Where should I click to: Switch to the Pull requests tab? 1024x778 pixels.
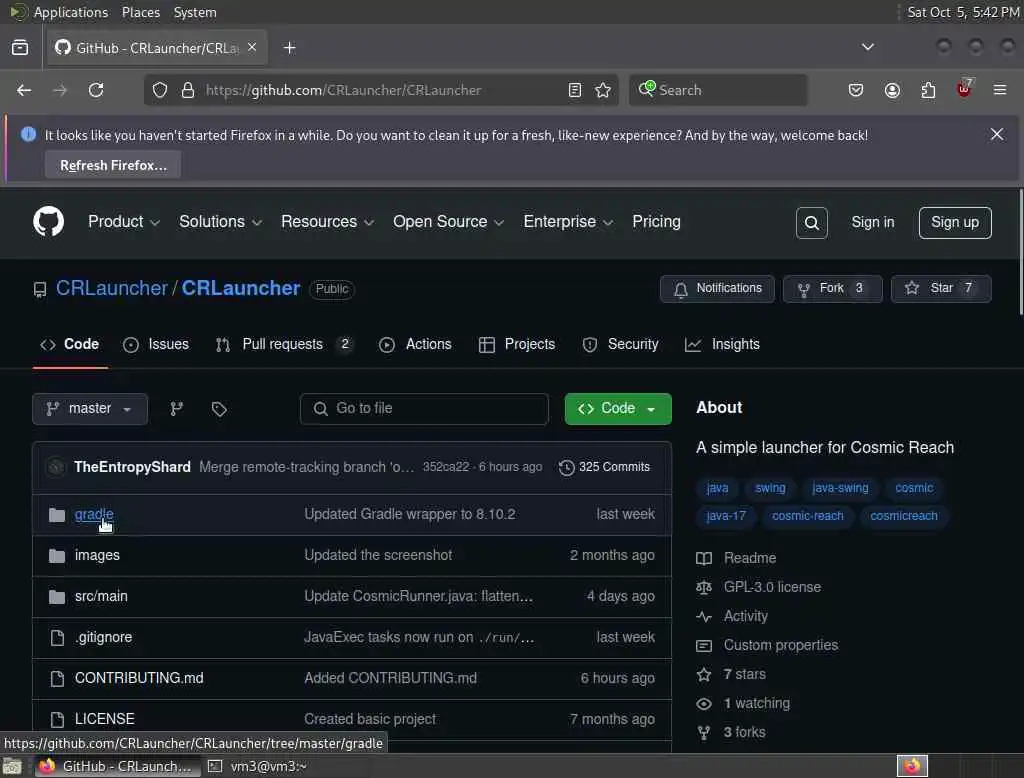(x=284, y=344)
